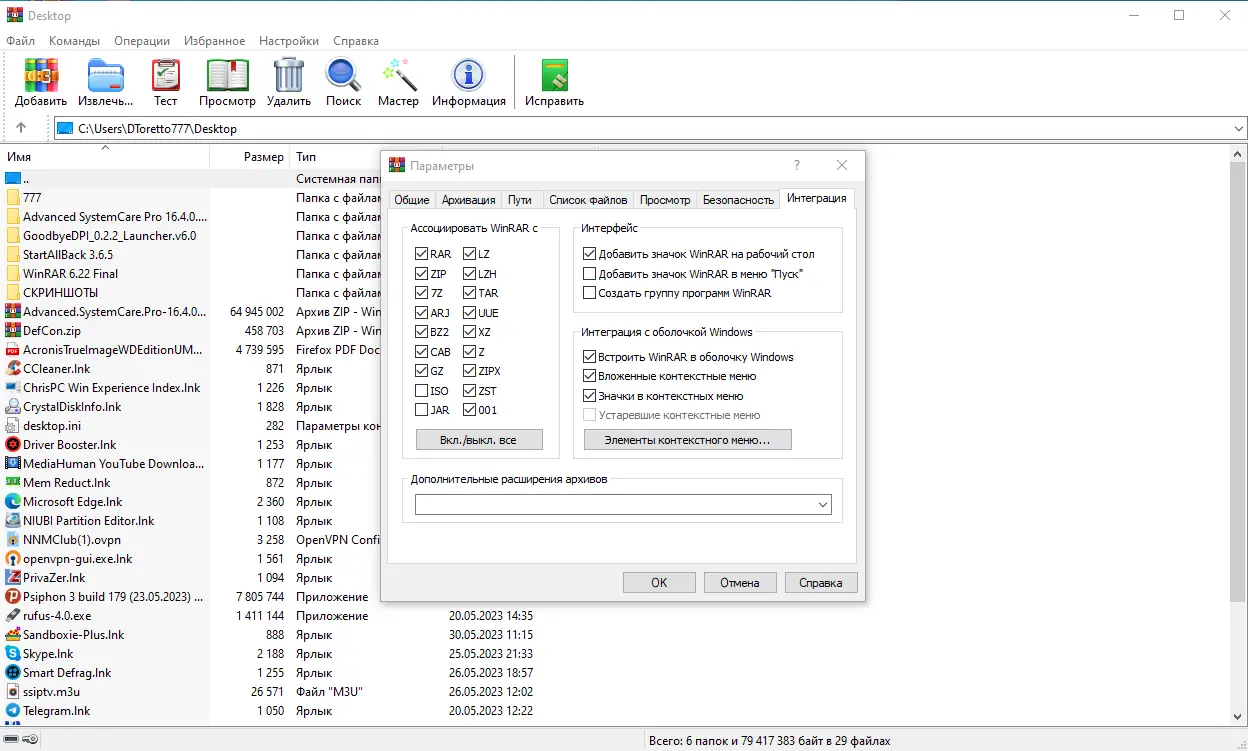The image size is (1248, 751).
Task: Open the Файл menu
Action: (20, 41)
